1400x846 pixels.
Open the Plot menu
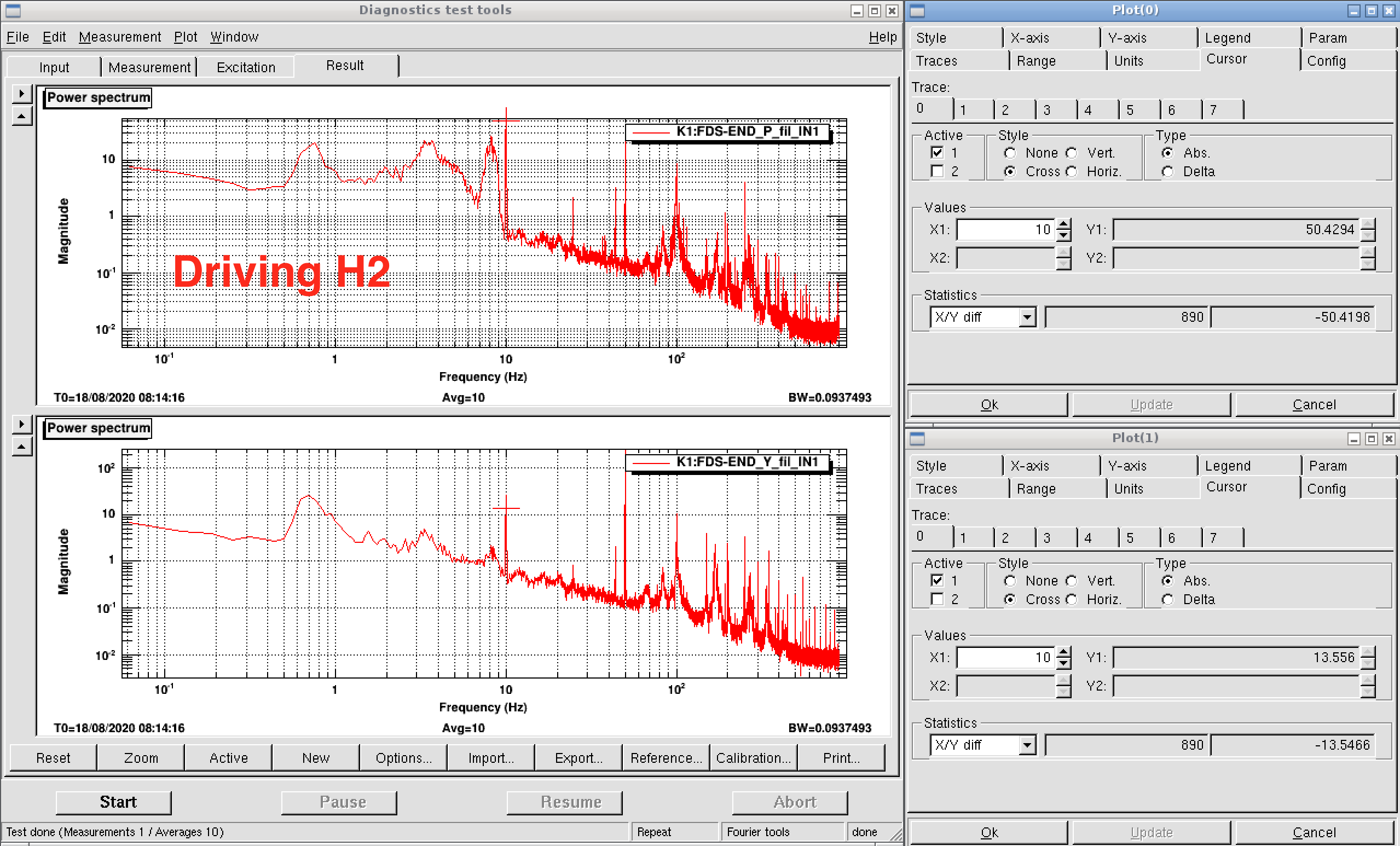(x=185, y=37)
